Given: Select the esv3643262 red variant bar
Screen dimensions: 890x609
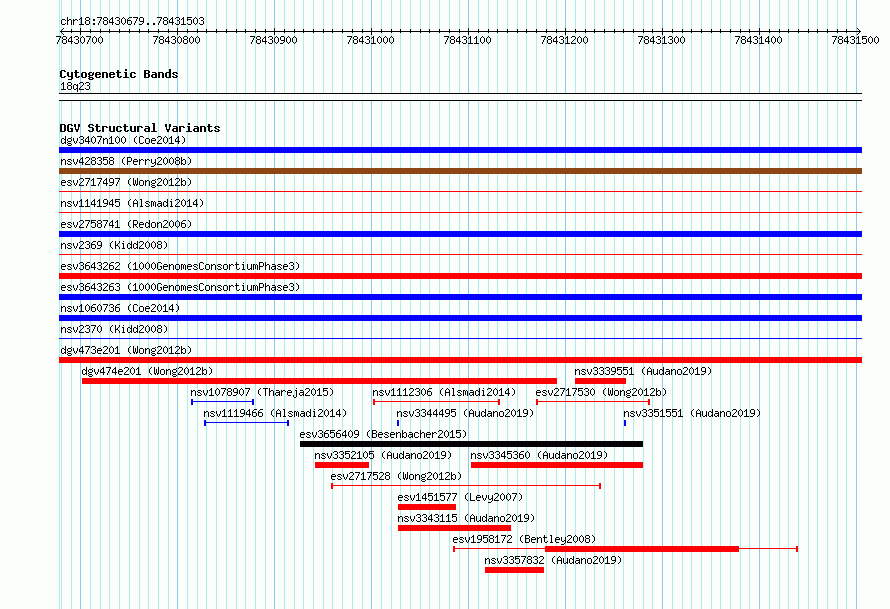Looking at the screenshot, I should (460, 276).
